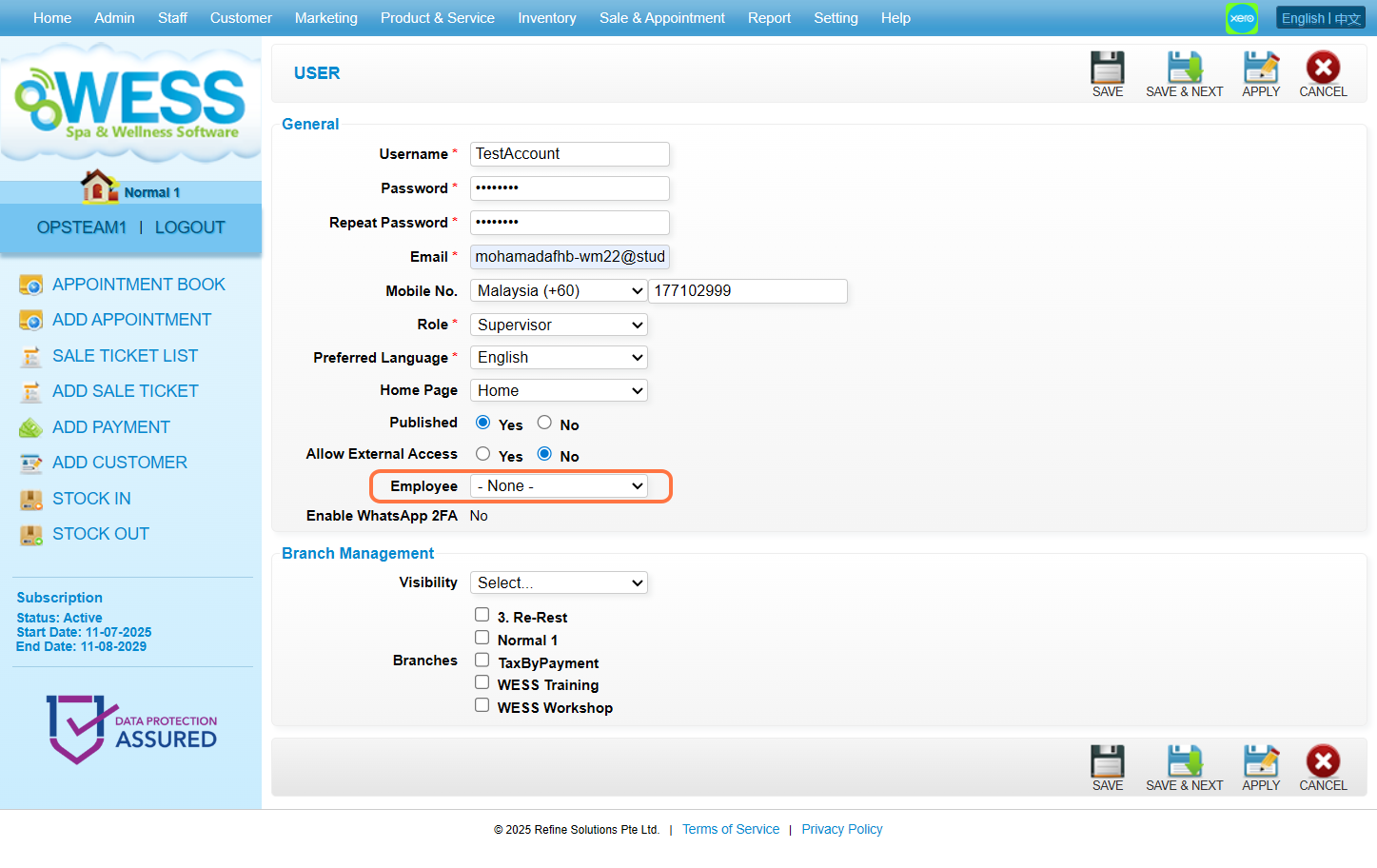Open Appointment Book from sidebar icon
This screenshot has width=1377, height=868.
point(31,285)
